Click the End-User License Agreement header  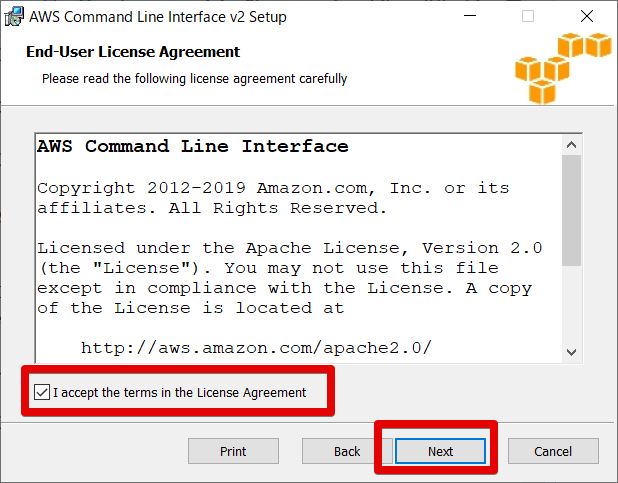point(133,52)
